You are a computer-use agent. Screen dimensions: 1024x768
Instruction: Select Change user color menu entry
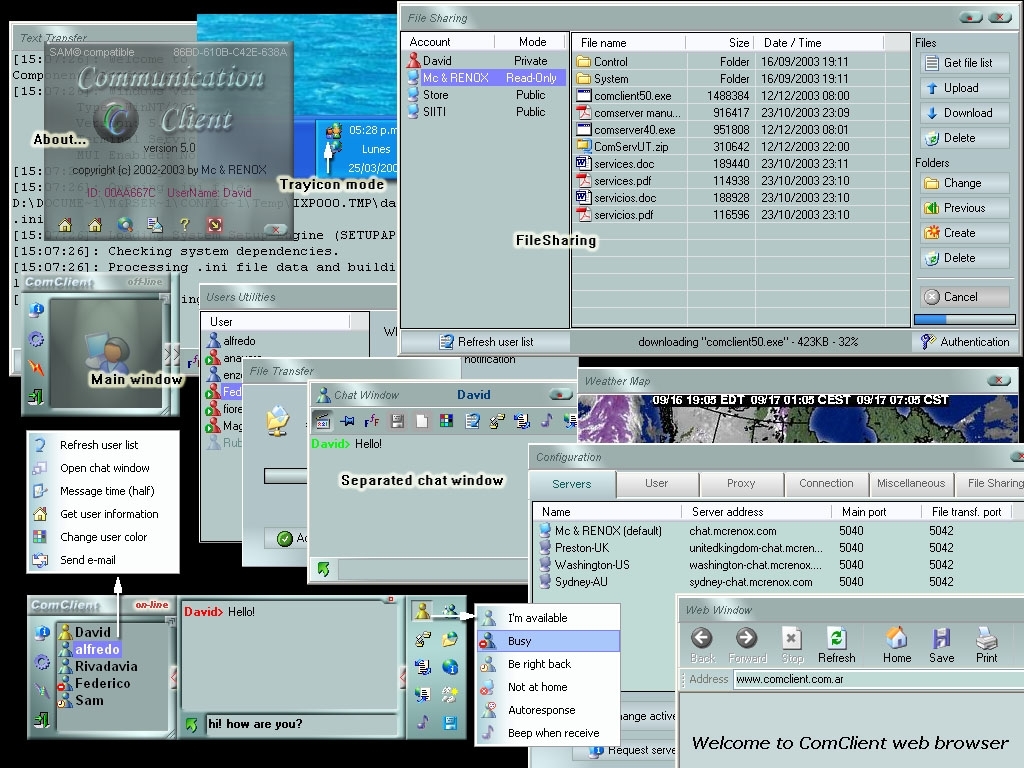click(103, 537)
